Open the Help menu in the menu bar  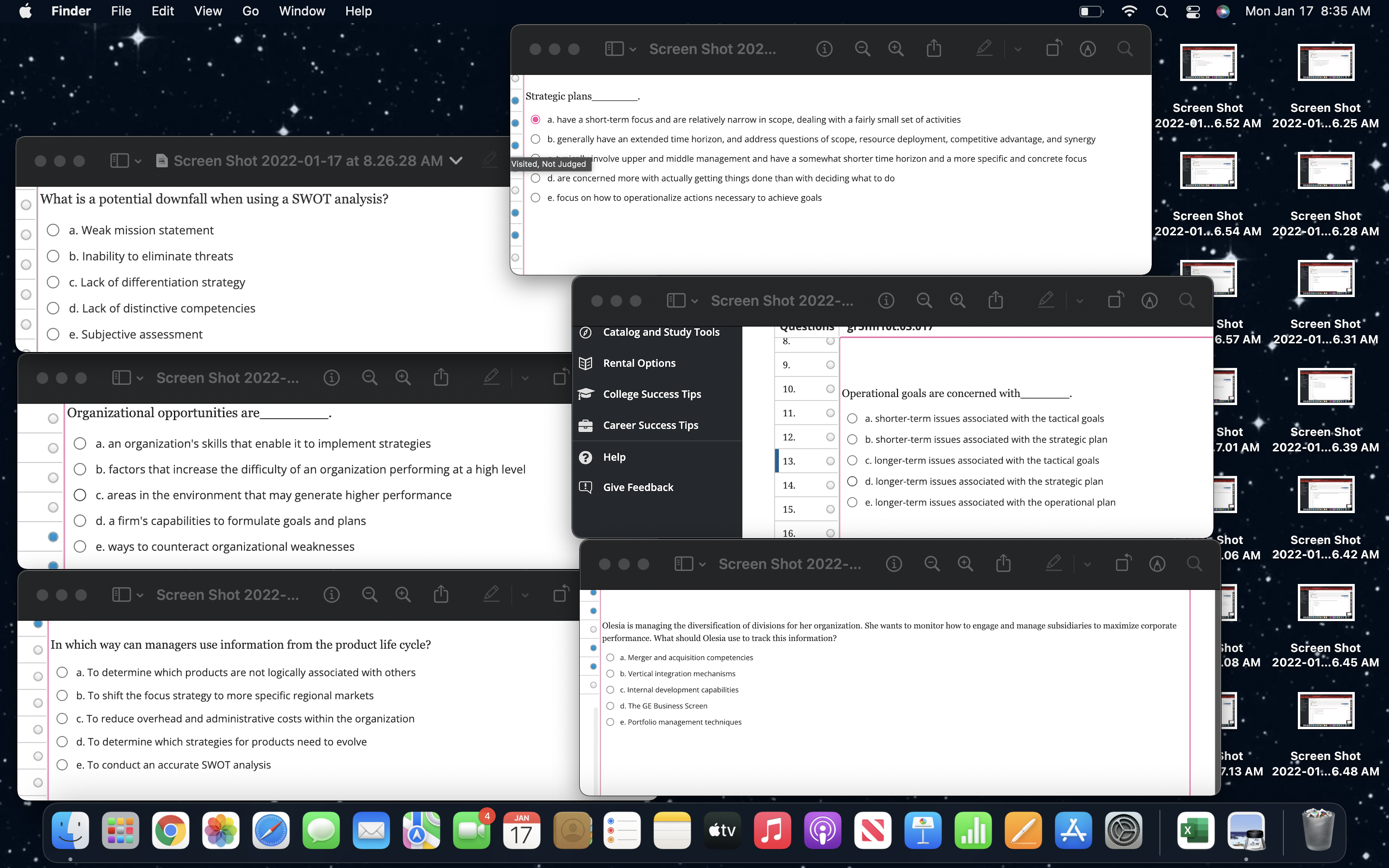click(358, 11)
